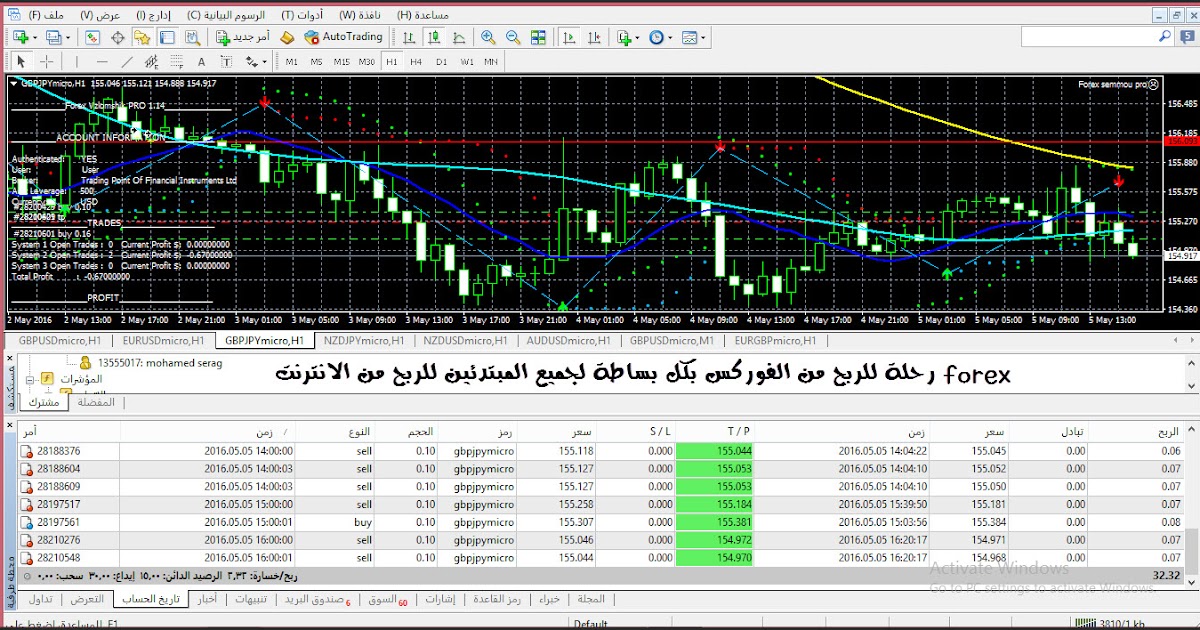Open the Indicators list dropdown

tap(628, 37)
